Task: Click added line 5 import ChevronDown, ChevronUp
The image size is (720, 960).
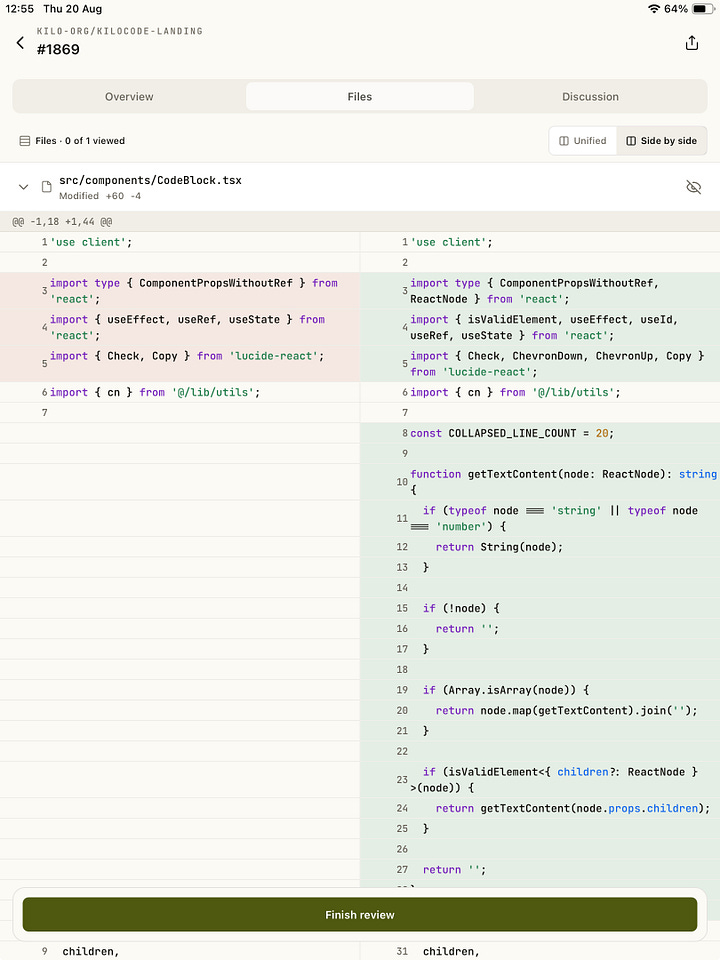Action: pyautogui.click(x=540, y=364)
